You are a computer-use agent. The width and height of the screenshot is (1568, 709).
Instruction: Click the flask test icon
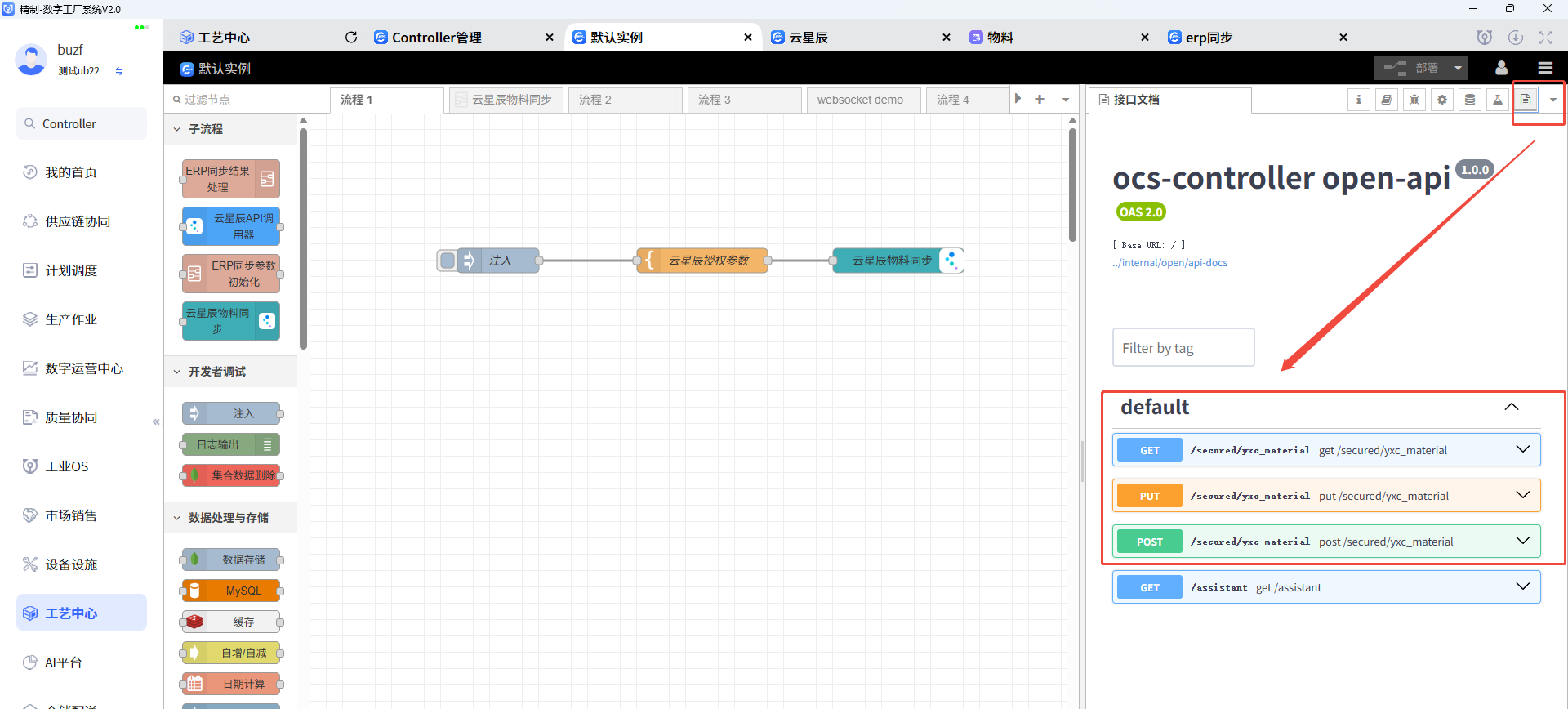tap(1498, 100)
